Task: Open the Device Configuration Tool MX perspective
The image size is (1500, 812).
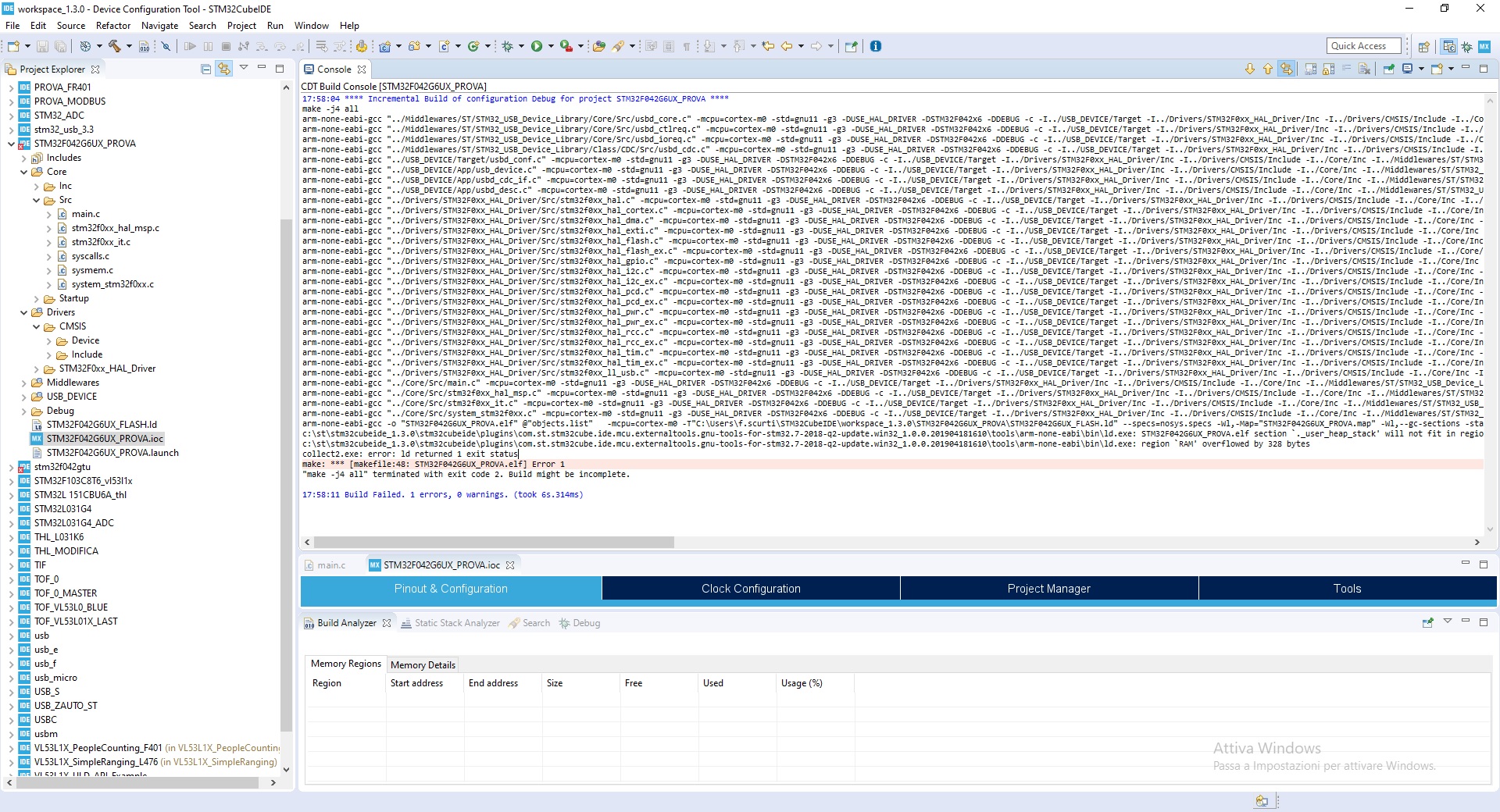Action: [x=1484, y=47]
